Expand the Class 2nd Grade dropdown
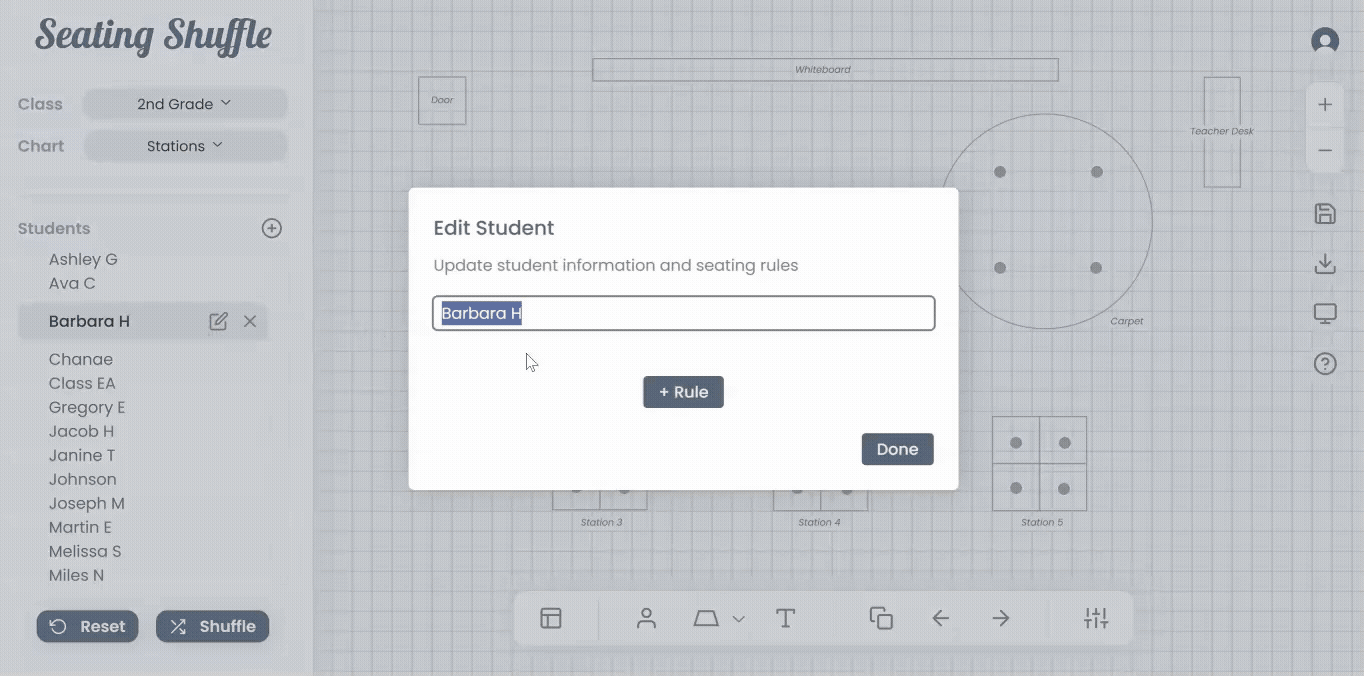The width and height of the screenshot is (1364, 676). (185, 104)
